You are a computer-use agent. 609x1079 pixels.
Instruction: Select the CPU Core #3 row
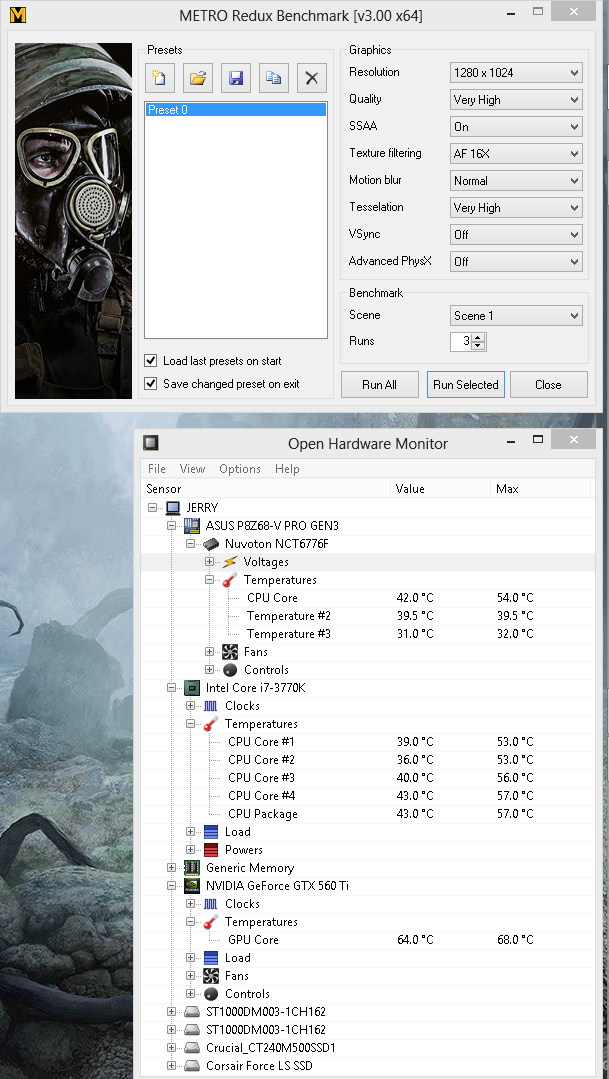coord(368,778)
